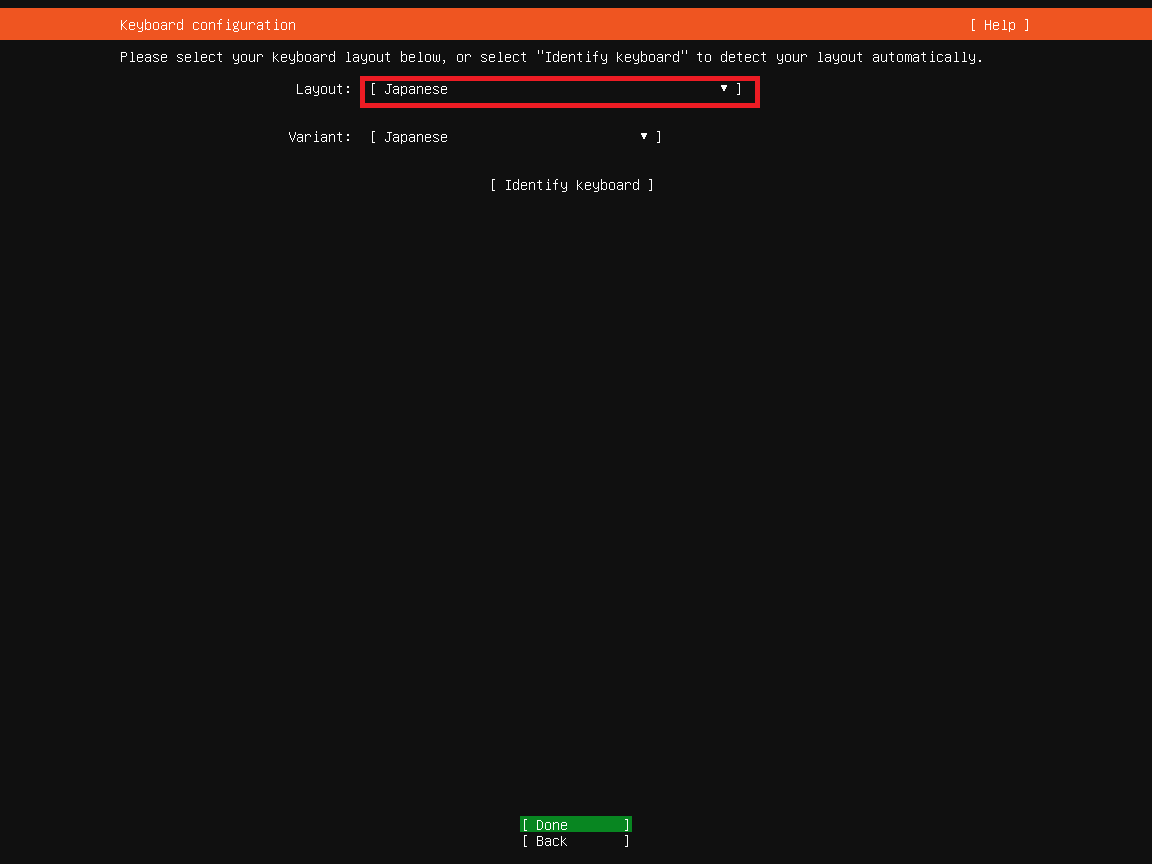1152x864 pixels.
Task: Click the Identify keyboard button
Action: (572, 185)
